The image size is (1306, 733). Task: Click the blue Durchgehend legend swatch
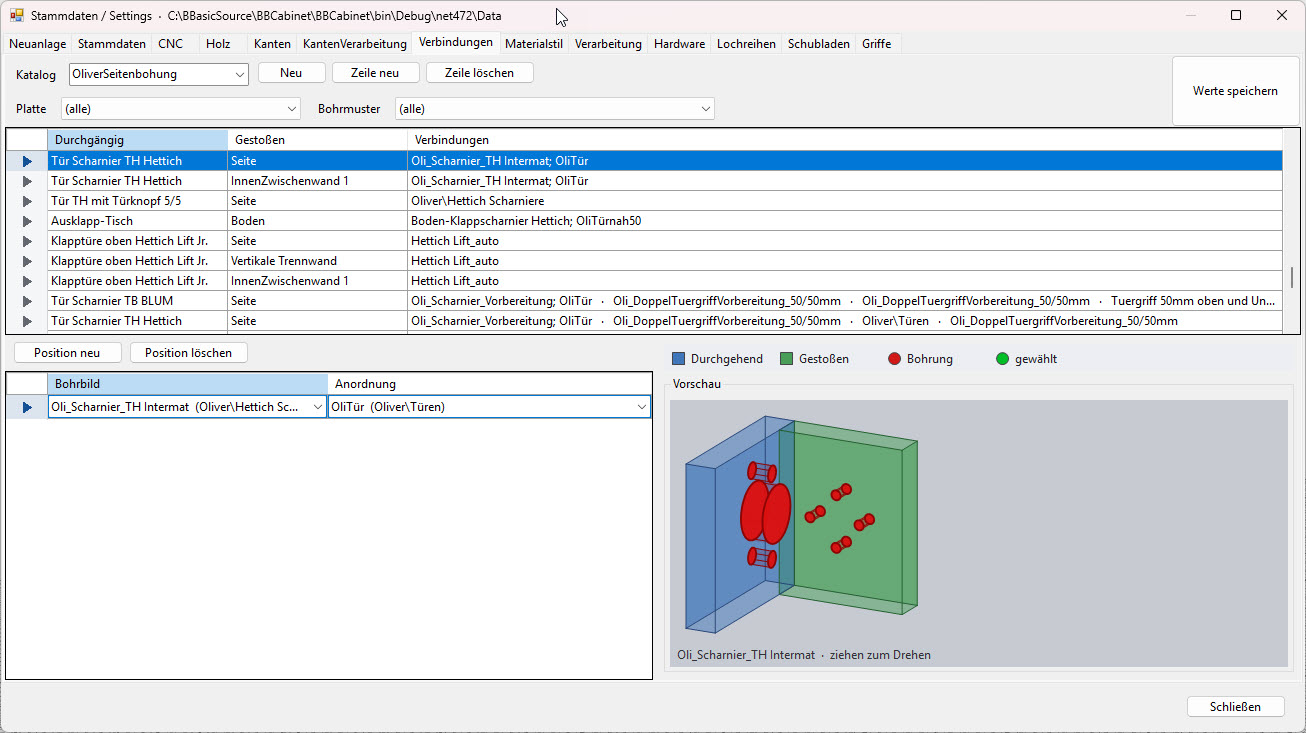pyautogui.click(x=679, y=359)
